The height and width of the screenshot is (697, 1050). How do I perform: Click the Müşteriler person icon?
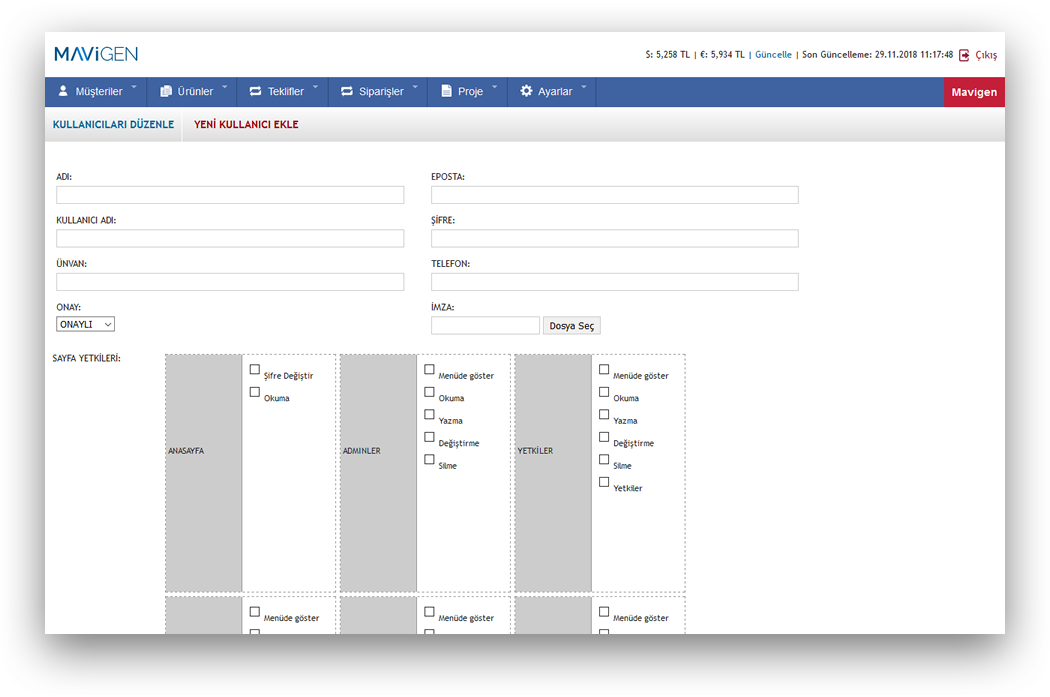pos(63,91)
